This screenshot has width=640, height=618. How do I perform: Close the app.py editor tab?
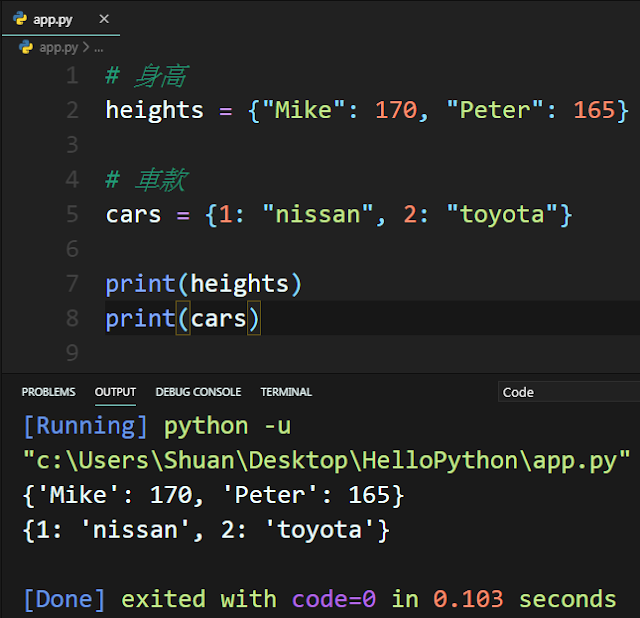coord(104,19)
